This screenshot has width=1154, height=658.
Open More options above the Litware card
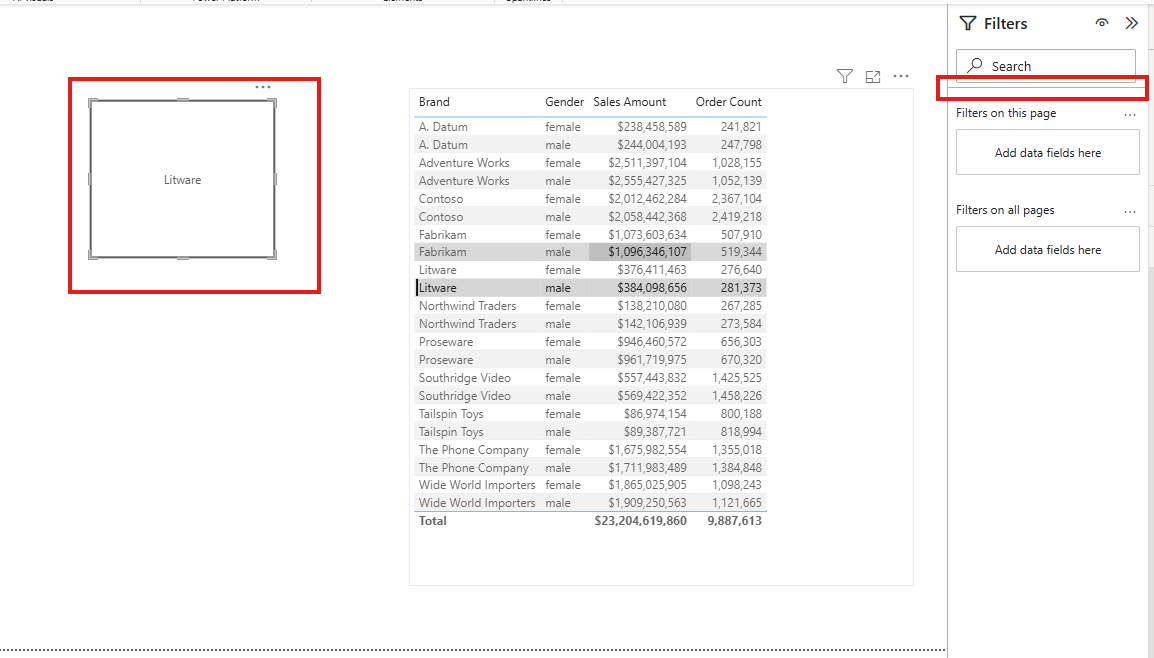coord(263,87)
